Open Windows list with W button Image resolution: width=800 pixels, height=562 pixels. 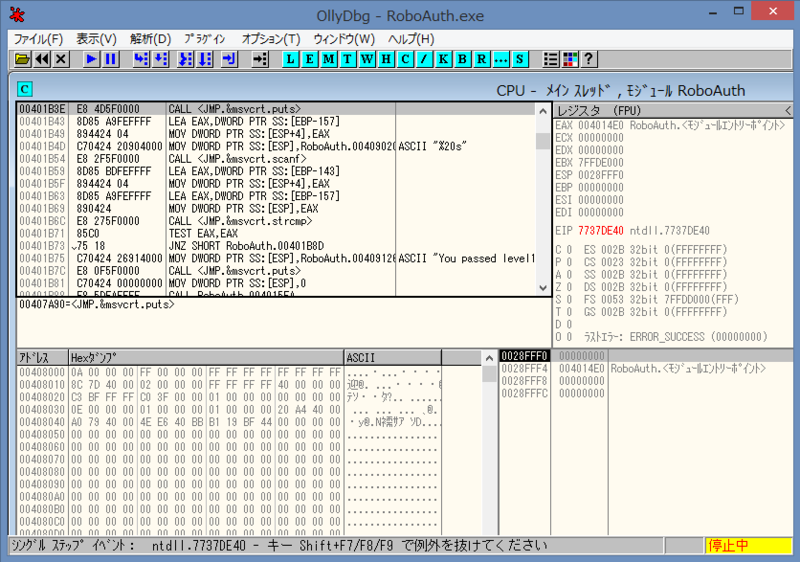[367, 59]
